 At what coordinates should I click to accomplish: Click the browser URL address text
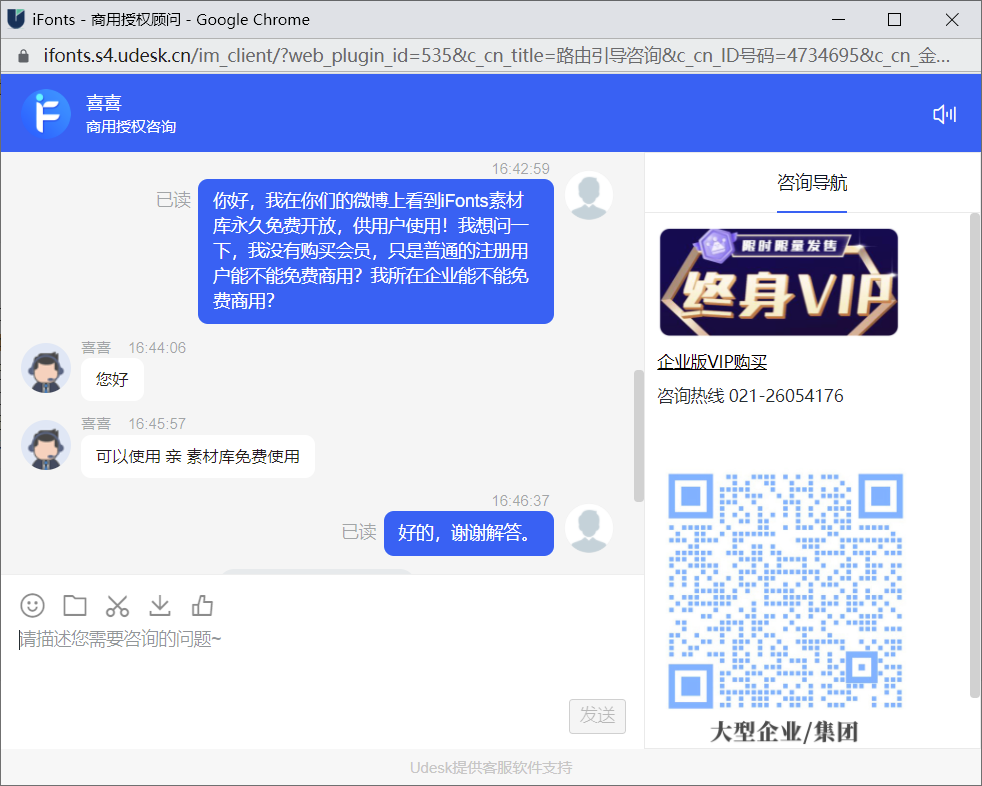pos(496,56)
